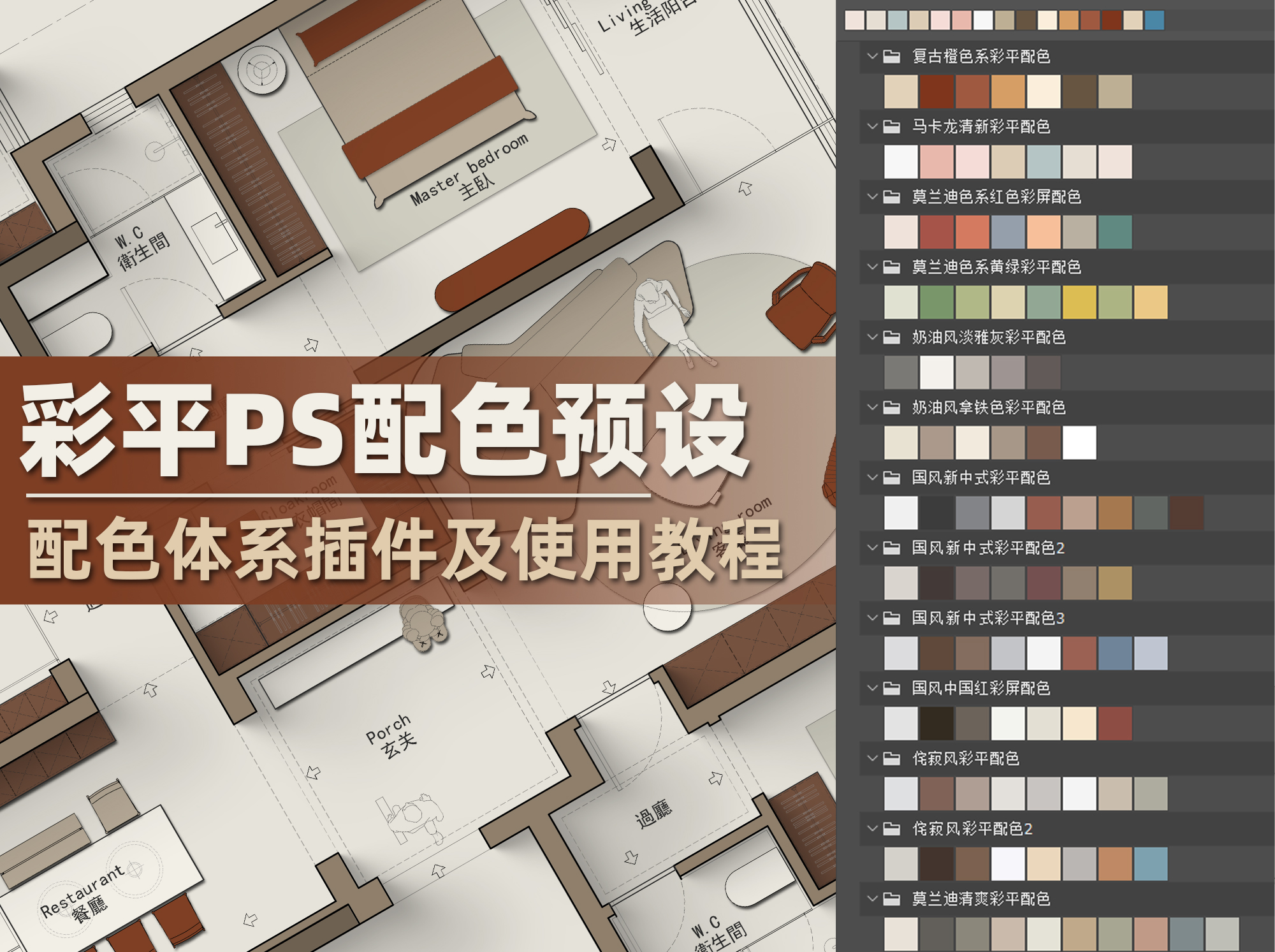Select the 复古橙色系彩平配色 group name
Image resolution: width=1275 pixels, height=952 pixels.
pyautogui.click(x=980, y=56)
